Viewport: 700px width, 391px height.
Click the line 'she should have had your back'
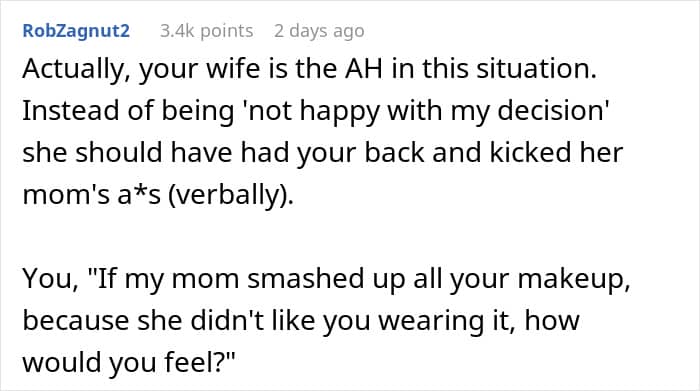(322, 152)
